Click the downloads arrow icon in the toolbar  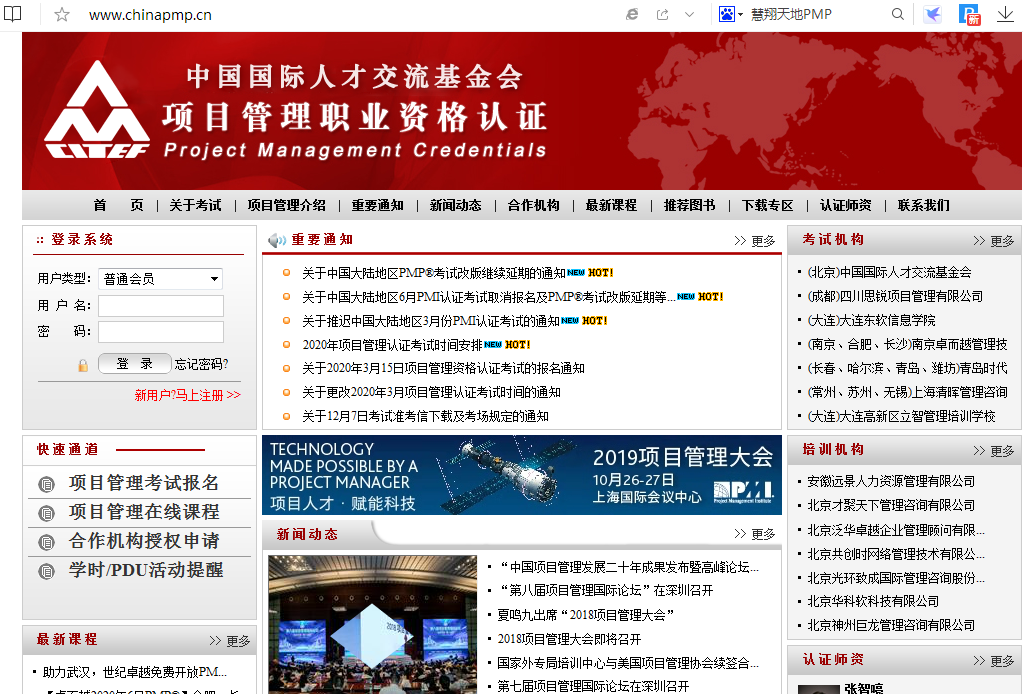pos(1006,14)
